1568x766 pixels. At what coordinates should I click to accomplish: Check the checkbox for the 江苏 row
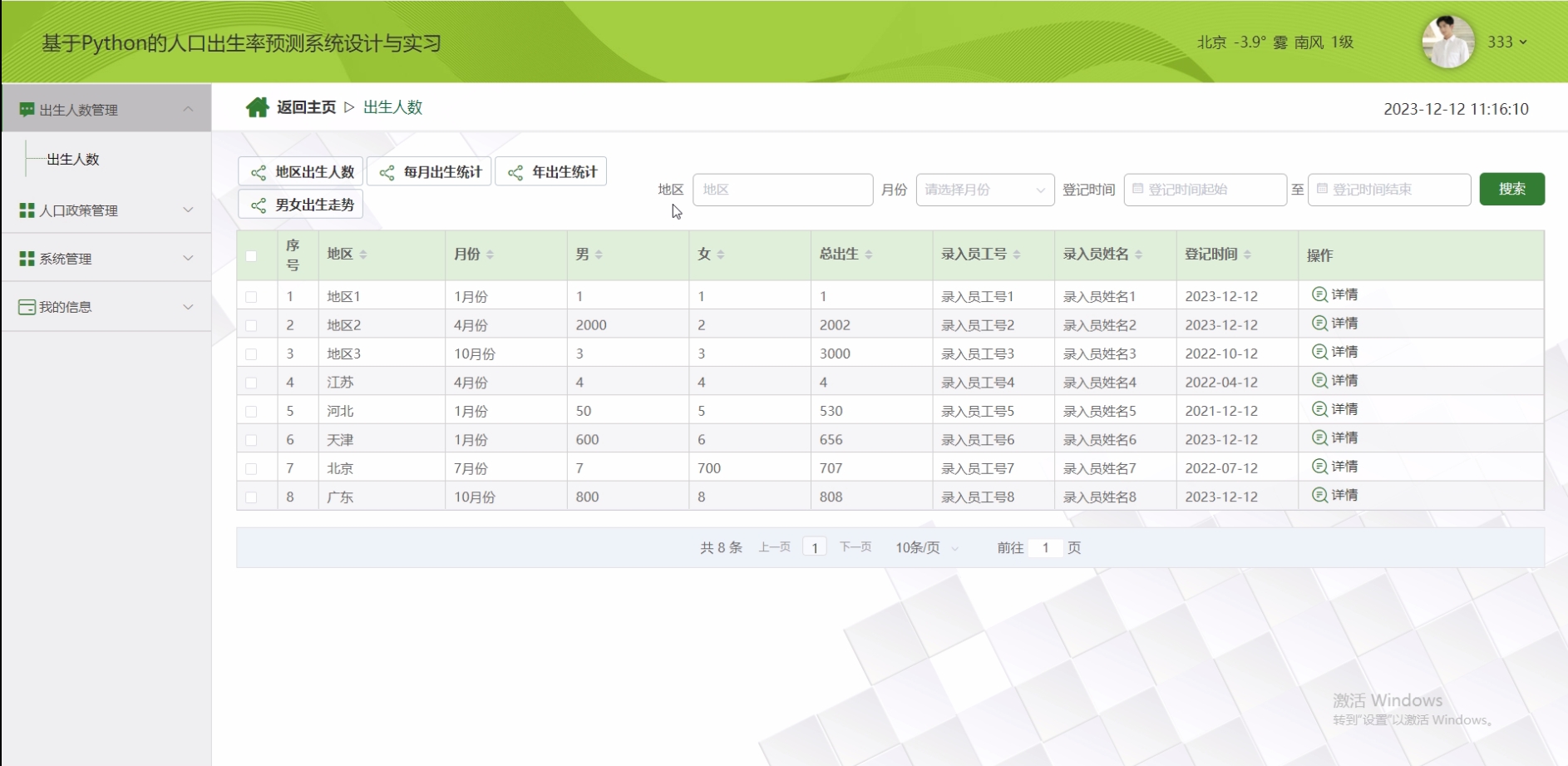pos(251,383)
